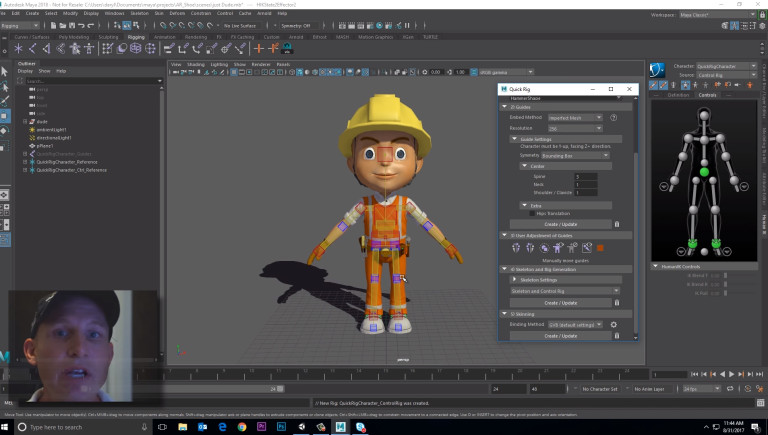Toggle the pause viewport icon in status line
This screenshot has width=768, height=435.
(x=407, y=25)
